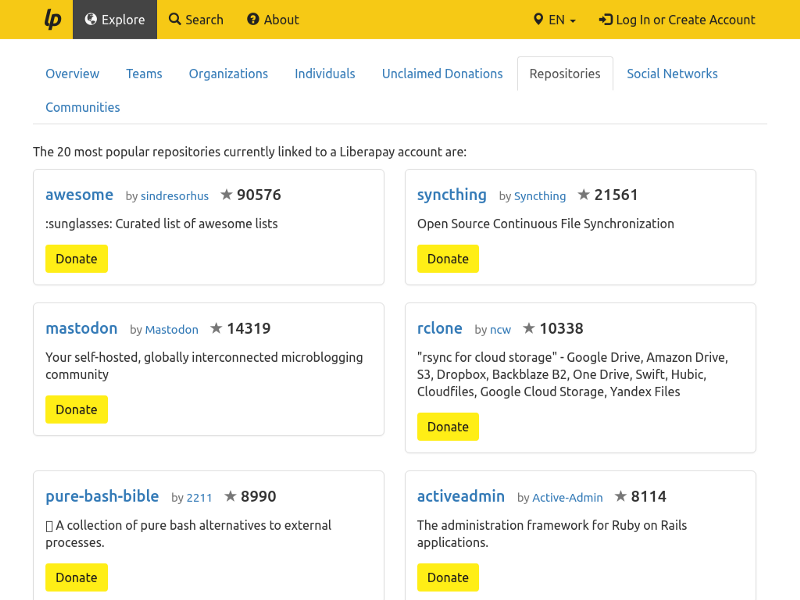The width and height of the screenshot is (800, 600).
Task: Donate to the awesome repository
Action: coord(77,259)
